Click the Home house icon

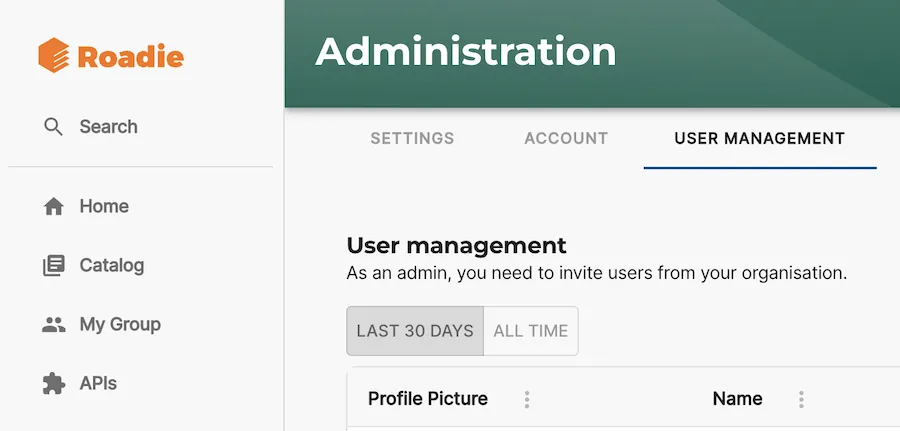[x=54, y=207]
